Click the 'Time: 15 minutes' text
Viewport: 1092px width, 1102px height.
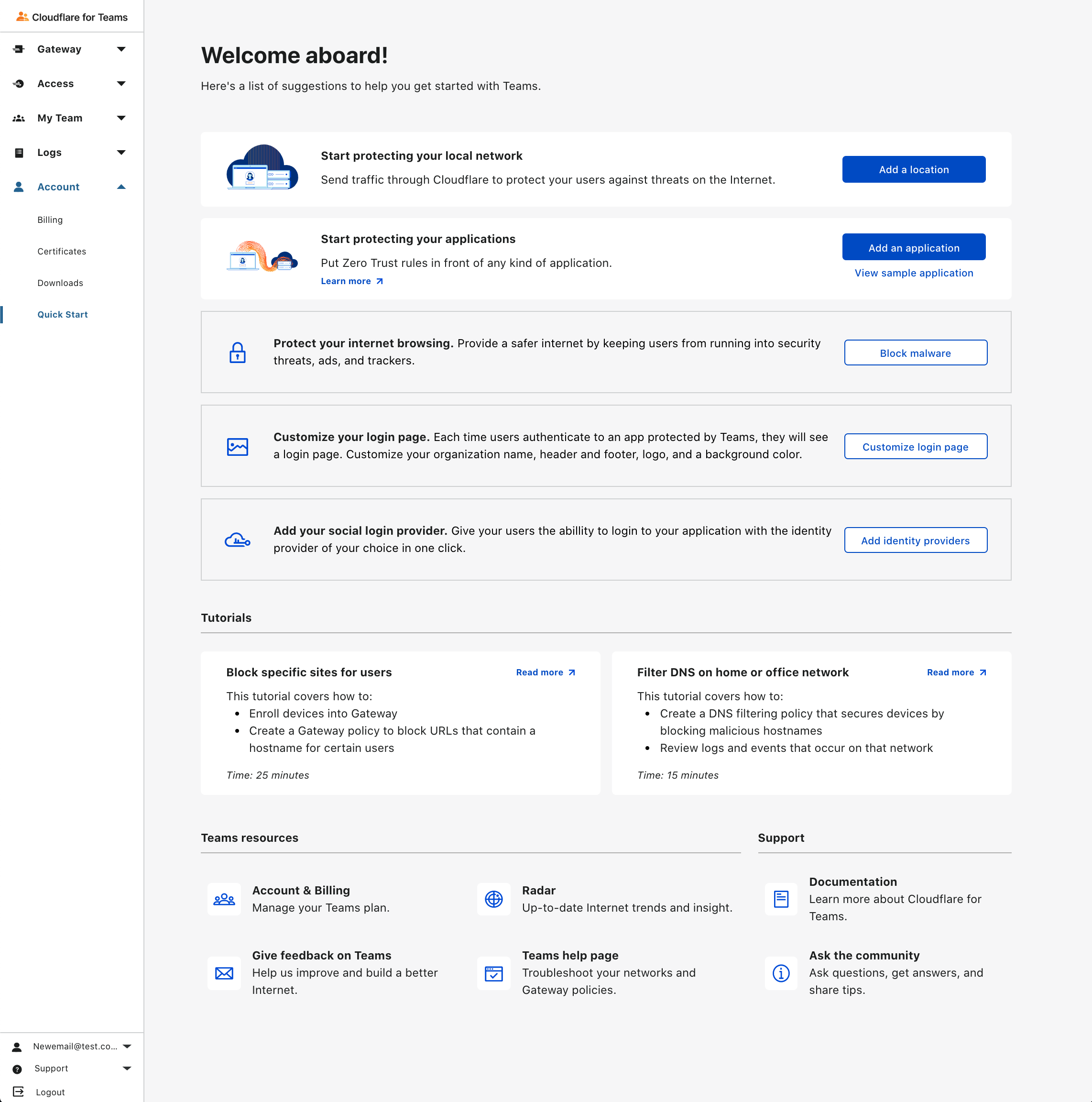(x=677, y=775)
